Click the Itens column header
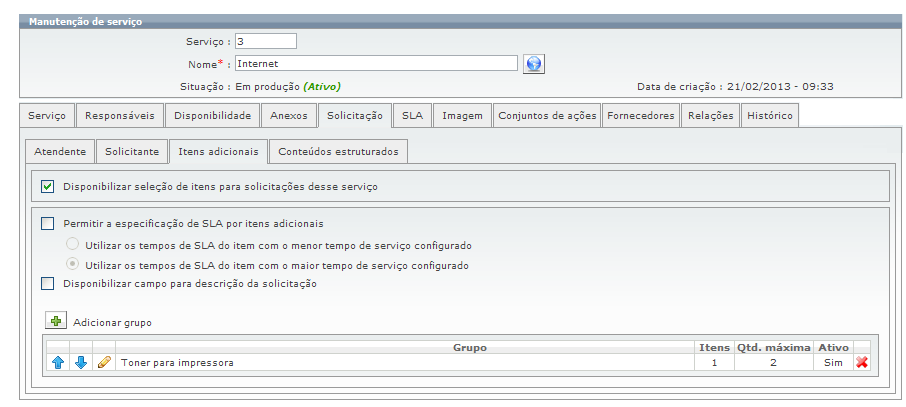The image size is (906, 407). point(714,347)
